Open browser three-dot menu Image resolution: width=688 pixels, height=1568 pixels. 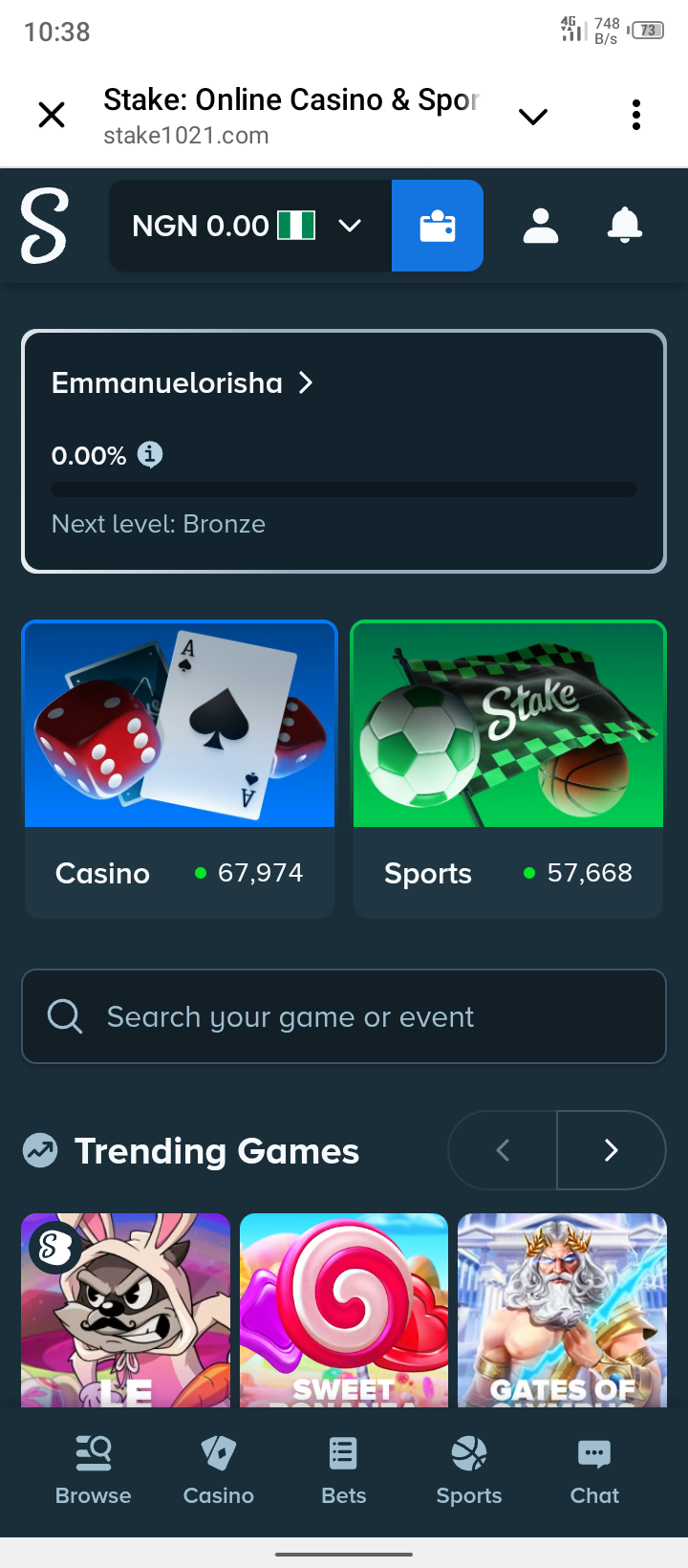pyautogui.click(x=636, y=116)
